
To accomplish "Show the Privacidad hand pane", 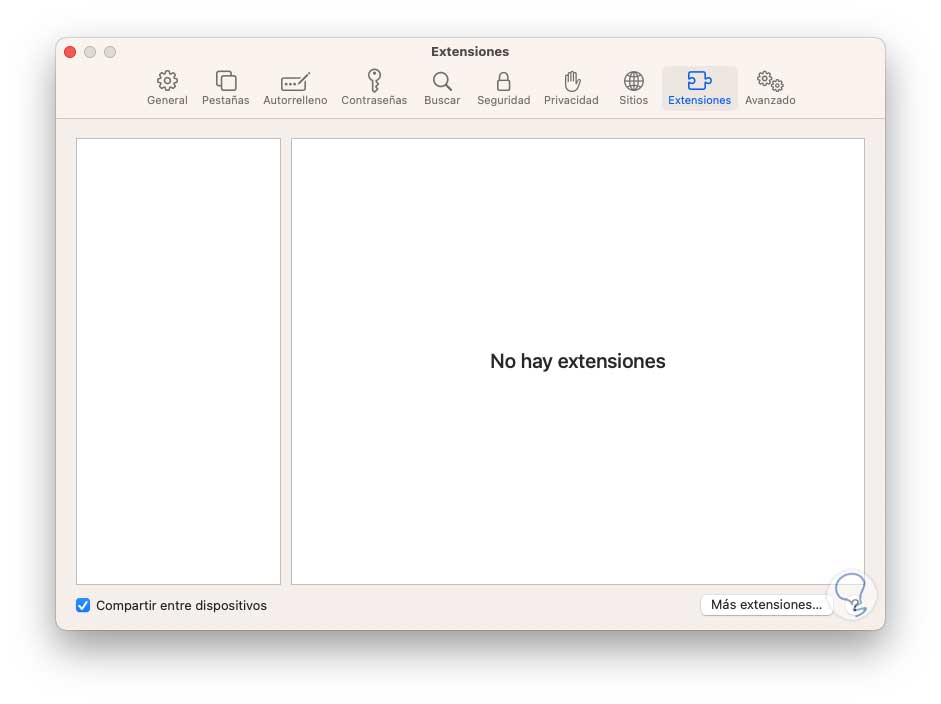I will (571, 88).
